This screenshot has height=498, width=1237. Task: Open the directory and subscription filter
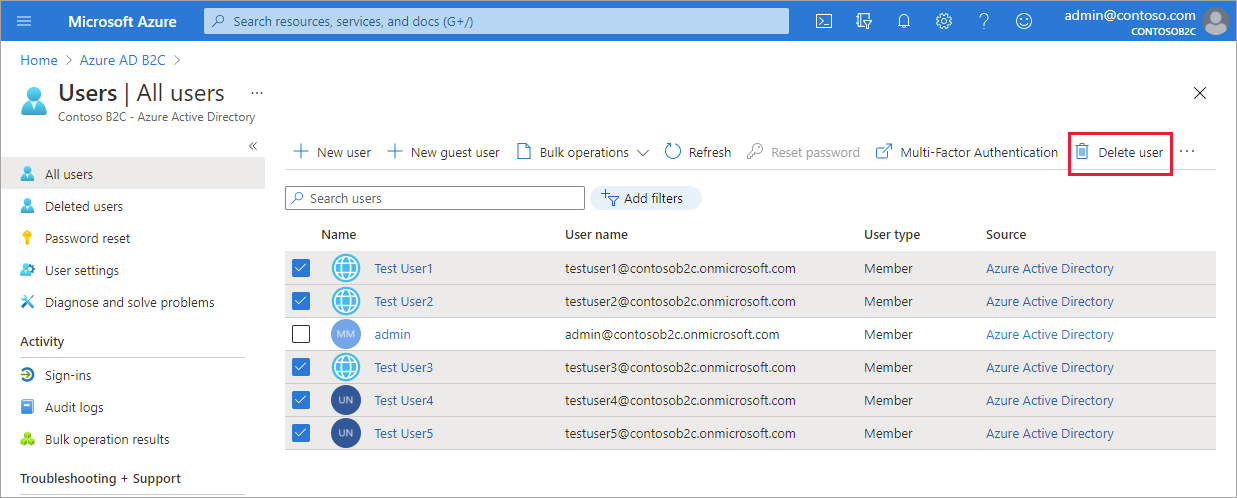pyautogui.click(x=864, y=21)
